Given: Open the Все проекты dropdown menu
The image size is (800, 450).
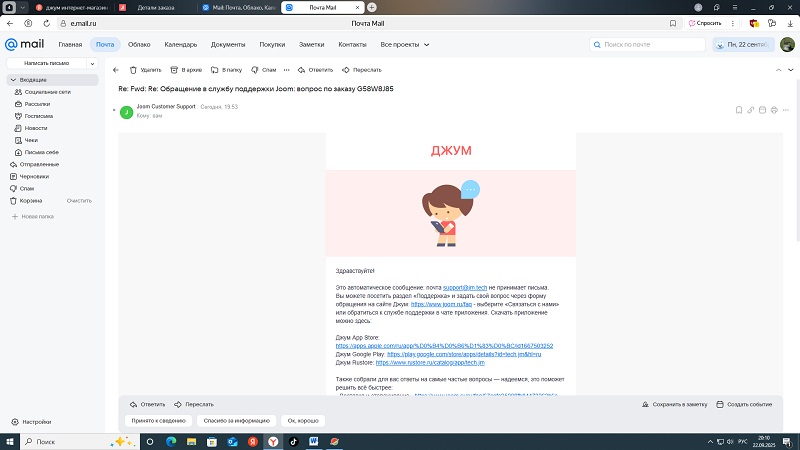Looking at the screenshot, I should coord(405,45).
